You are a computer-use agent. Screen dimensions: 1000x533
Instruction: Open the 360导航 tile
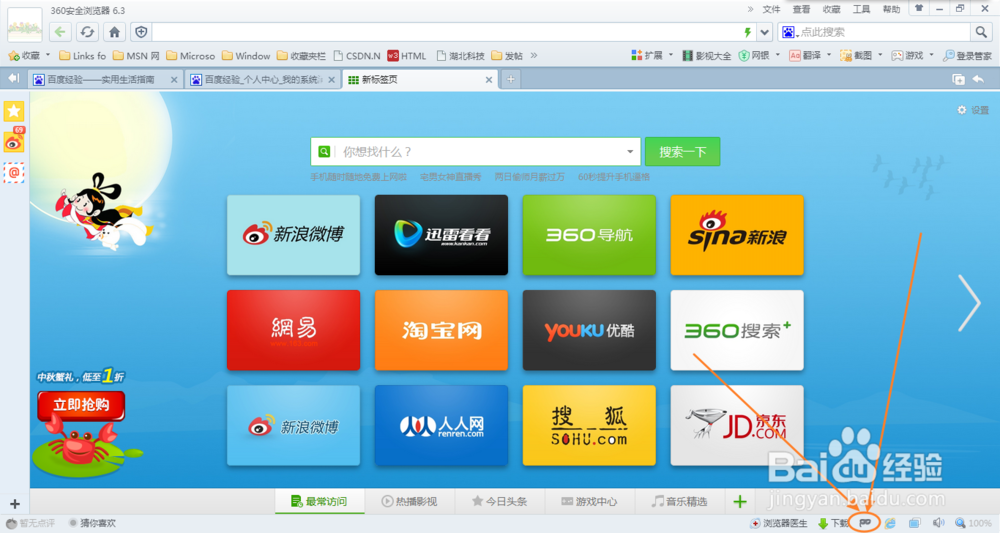pyautogui.click(x=589, y=235)
